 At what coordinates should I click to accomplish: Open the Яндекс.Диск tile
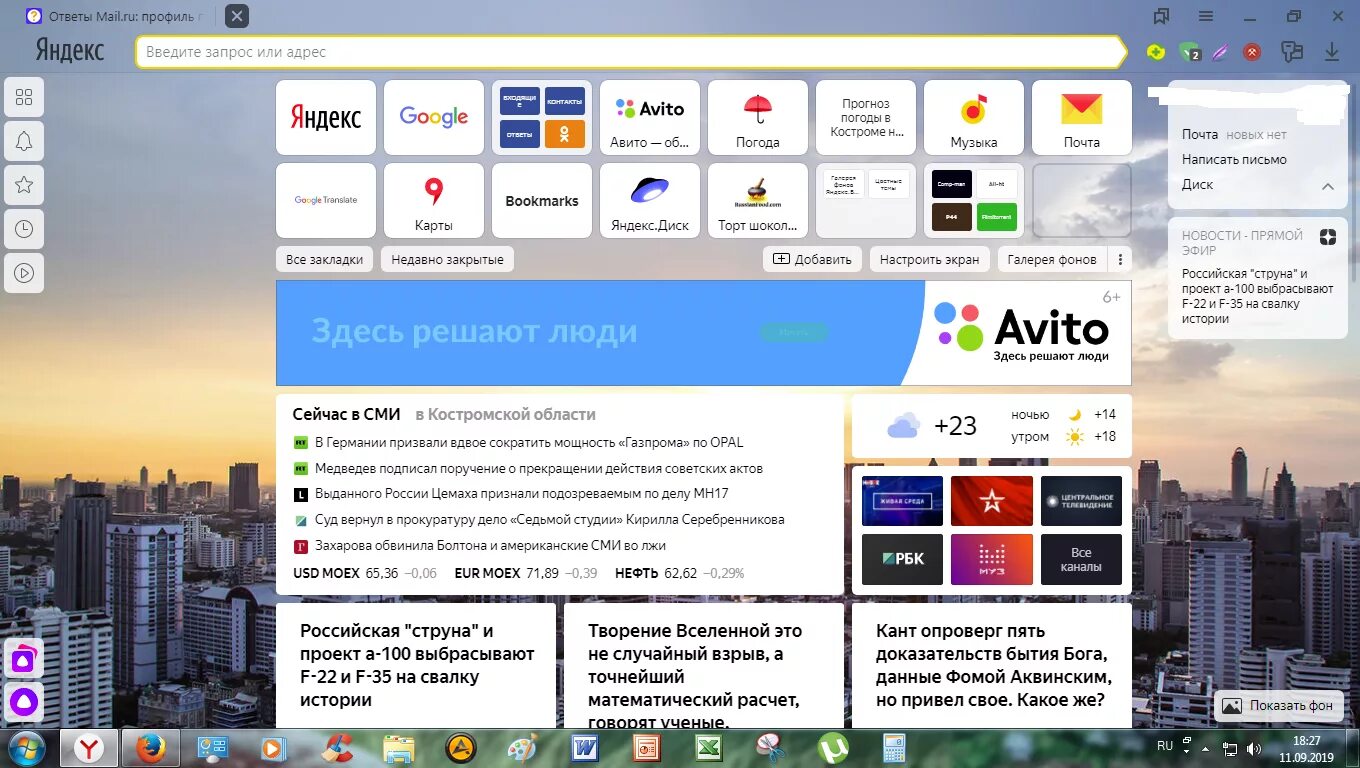[650, 200]
